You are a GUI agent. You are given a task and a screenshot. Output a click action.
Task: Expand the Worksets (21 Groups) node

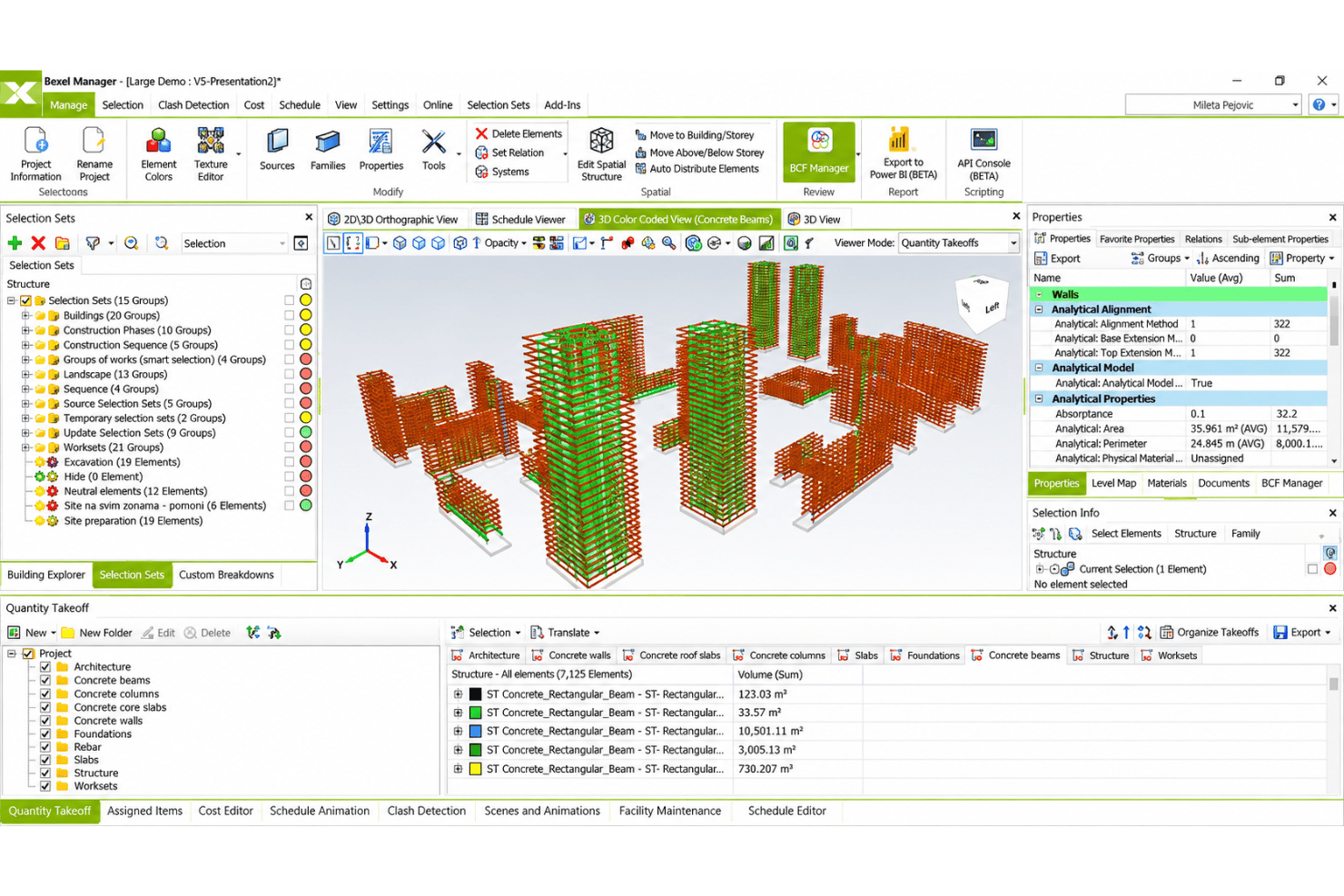point(25,448)
